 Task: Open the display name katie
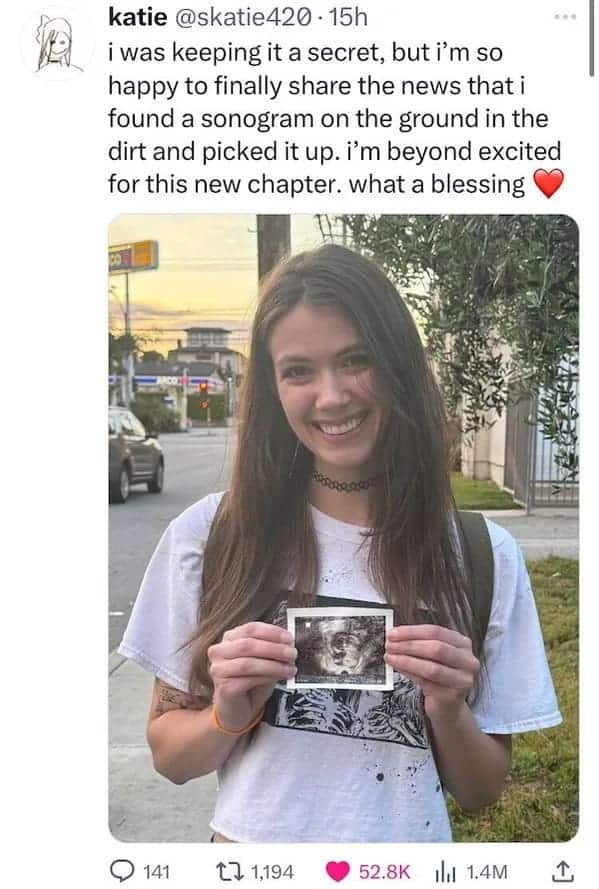pos(138,18)
